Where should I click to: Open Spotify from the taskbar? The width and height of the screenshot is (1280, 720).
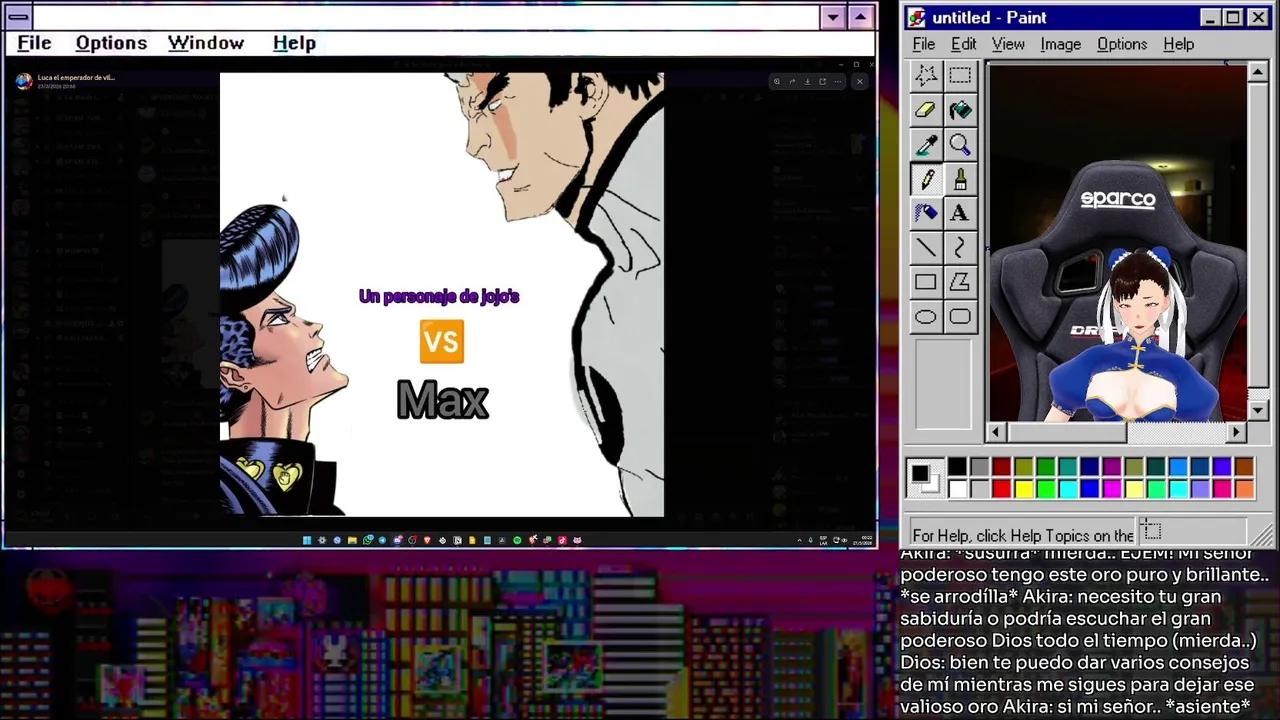point(517,540)
